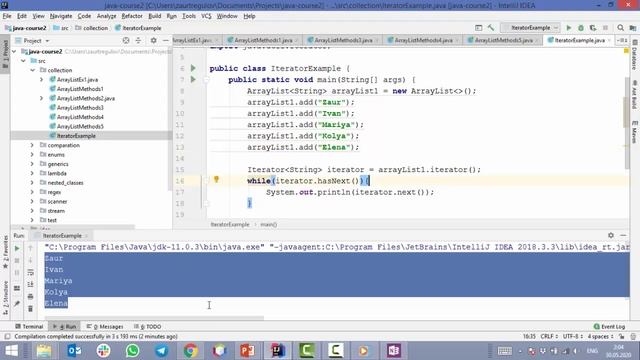
Task: Open Telegram from the taskbar
Action: 161,351
